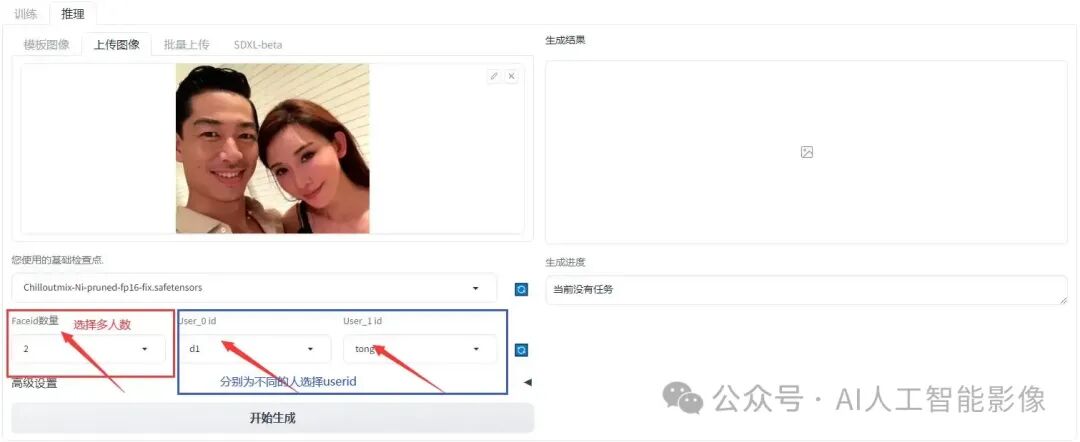This screenshot has height=442, width=1080.
Task: Refresh the user id list
Action: (x=521, y=350)
